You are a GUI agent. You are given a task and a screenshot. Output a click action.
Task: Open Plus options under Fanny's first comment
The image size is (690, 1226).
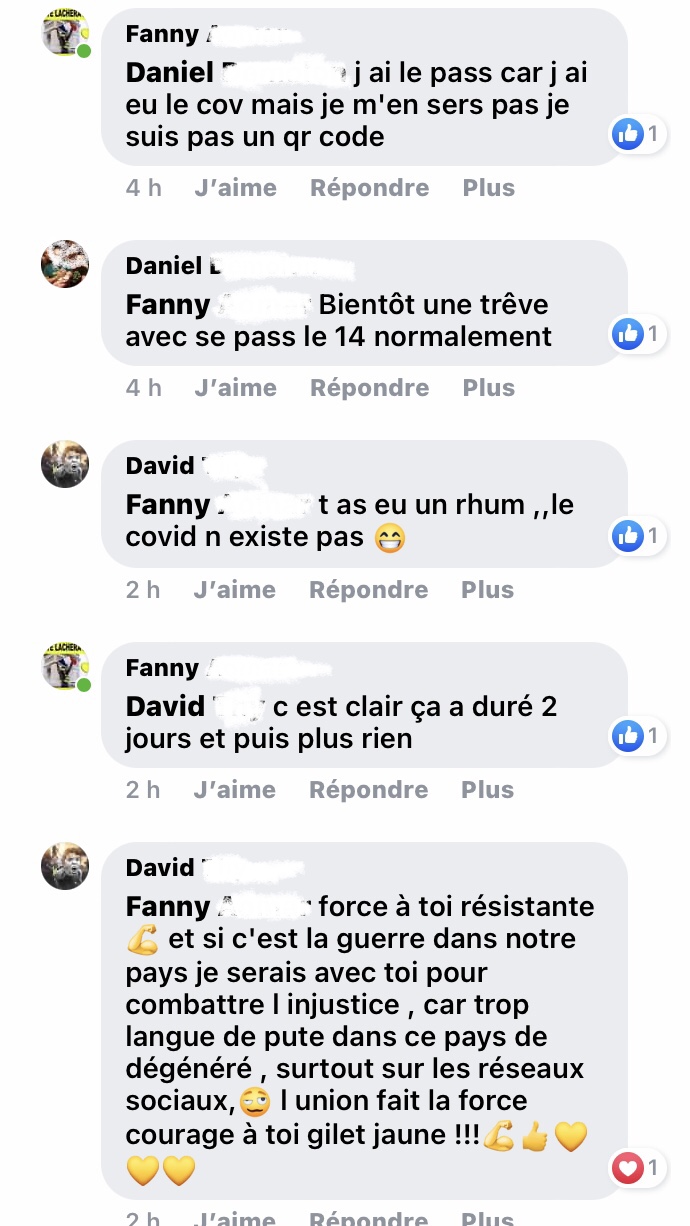pyautogui.click(x=489, y=188)
